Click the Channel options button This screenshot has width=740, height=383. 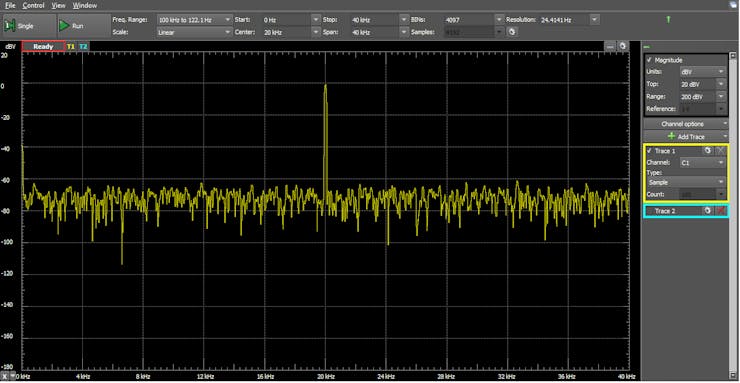pyautogui.click(x=686, y=124)
